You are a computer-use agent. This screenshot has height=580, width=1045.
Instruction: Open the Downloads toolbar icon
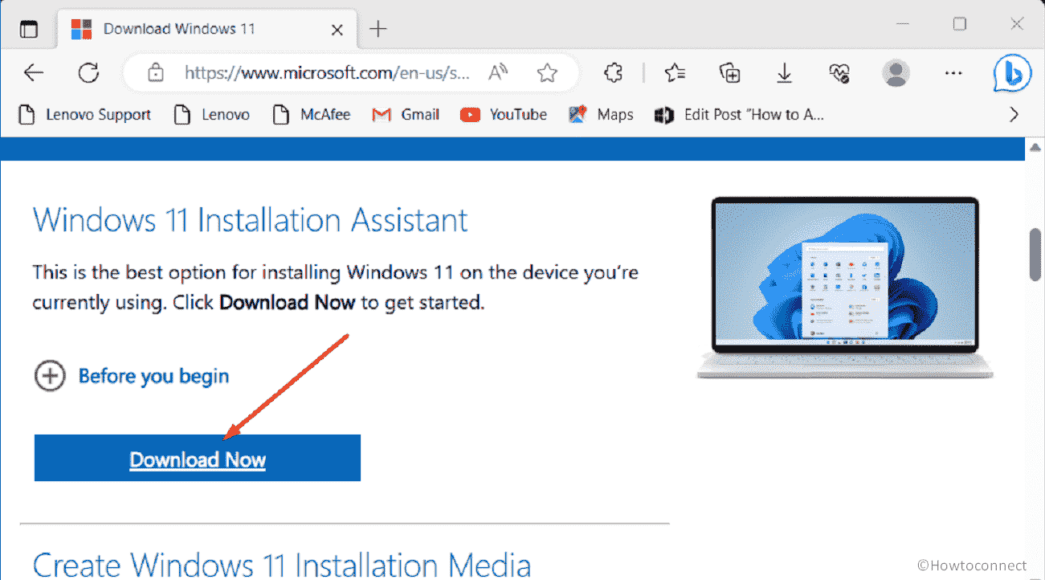pos(784,73)
